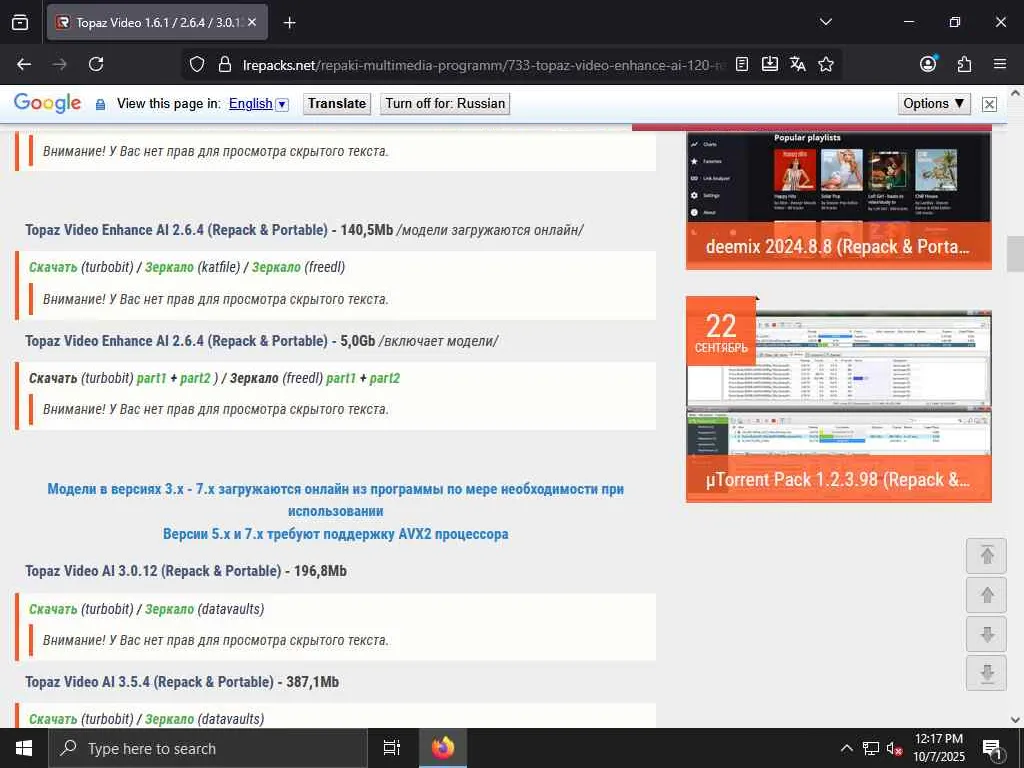Click the install/download page icon in address bar

(x=770, y=64)
